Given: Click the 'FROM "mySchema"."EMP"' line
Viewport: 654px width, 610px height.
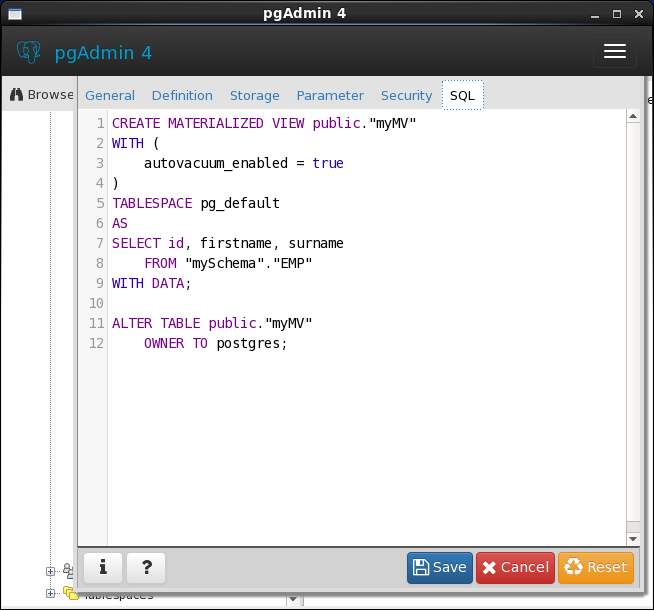Looking at the screenshot, I should [x=228, y=264].
